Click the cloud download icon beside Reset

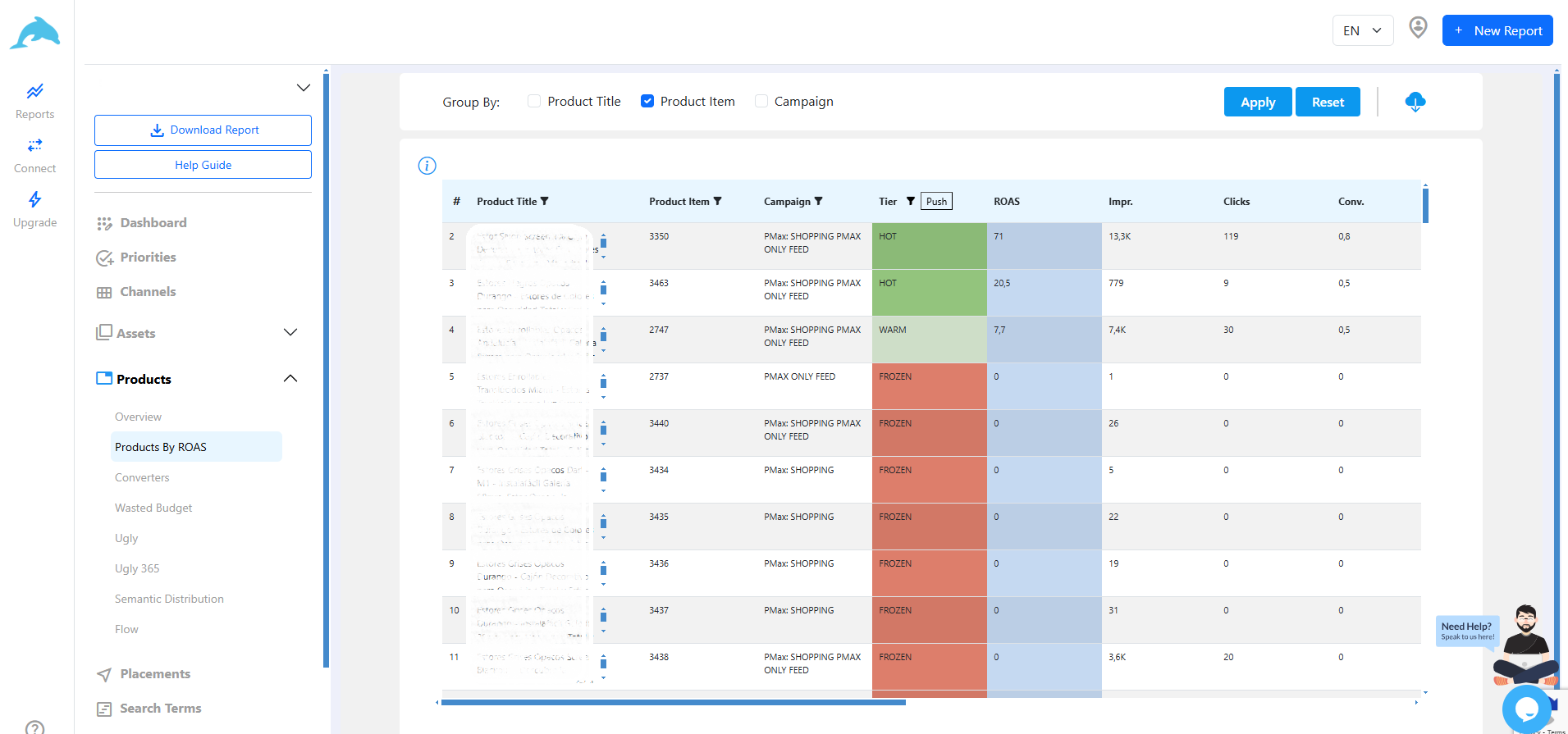coord(1415,102)
